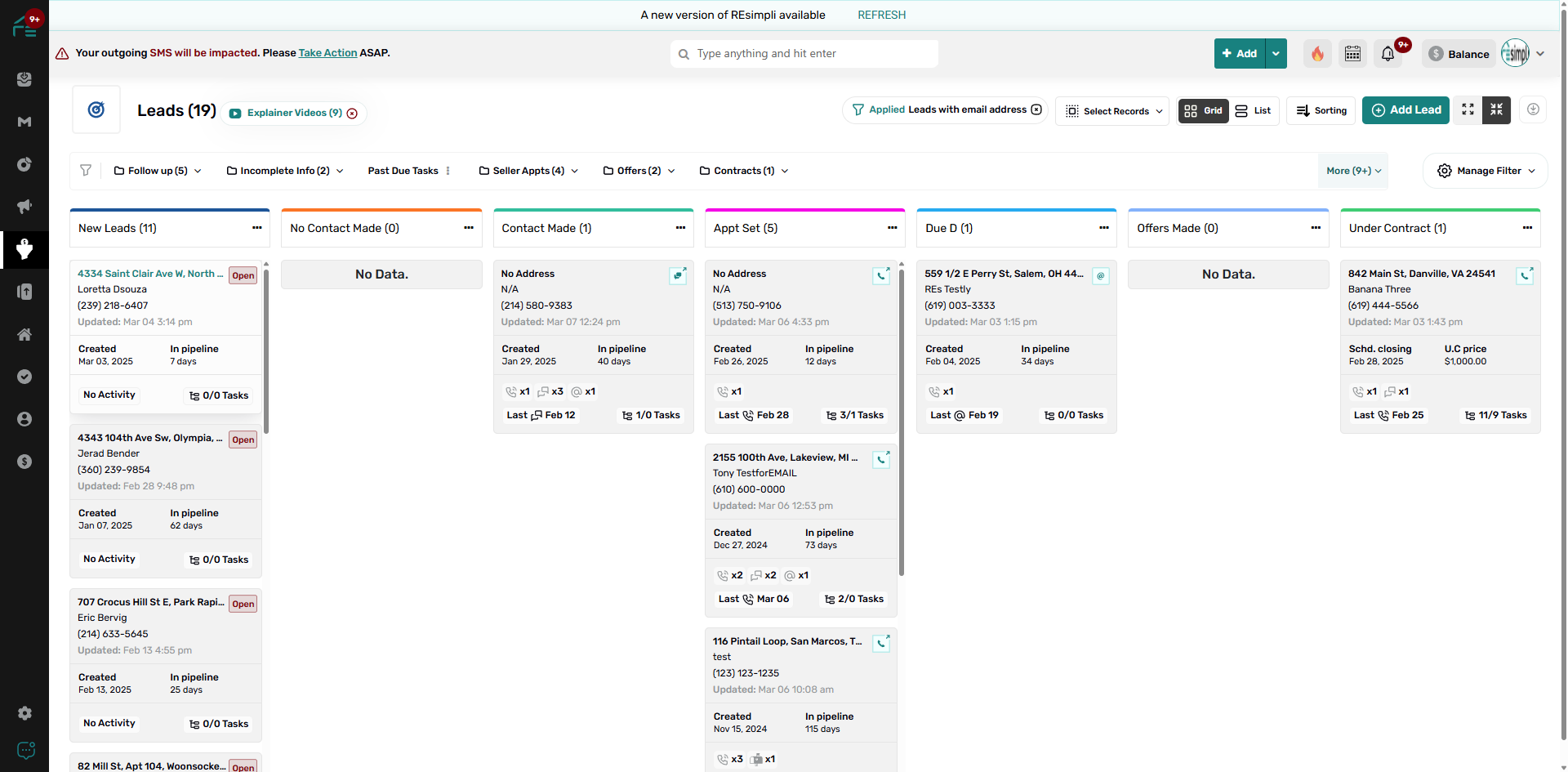Open Due D column options menu
1568x772 pixels.
pos(1104,228)
